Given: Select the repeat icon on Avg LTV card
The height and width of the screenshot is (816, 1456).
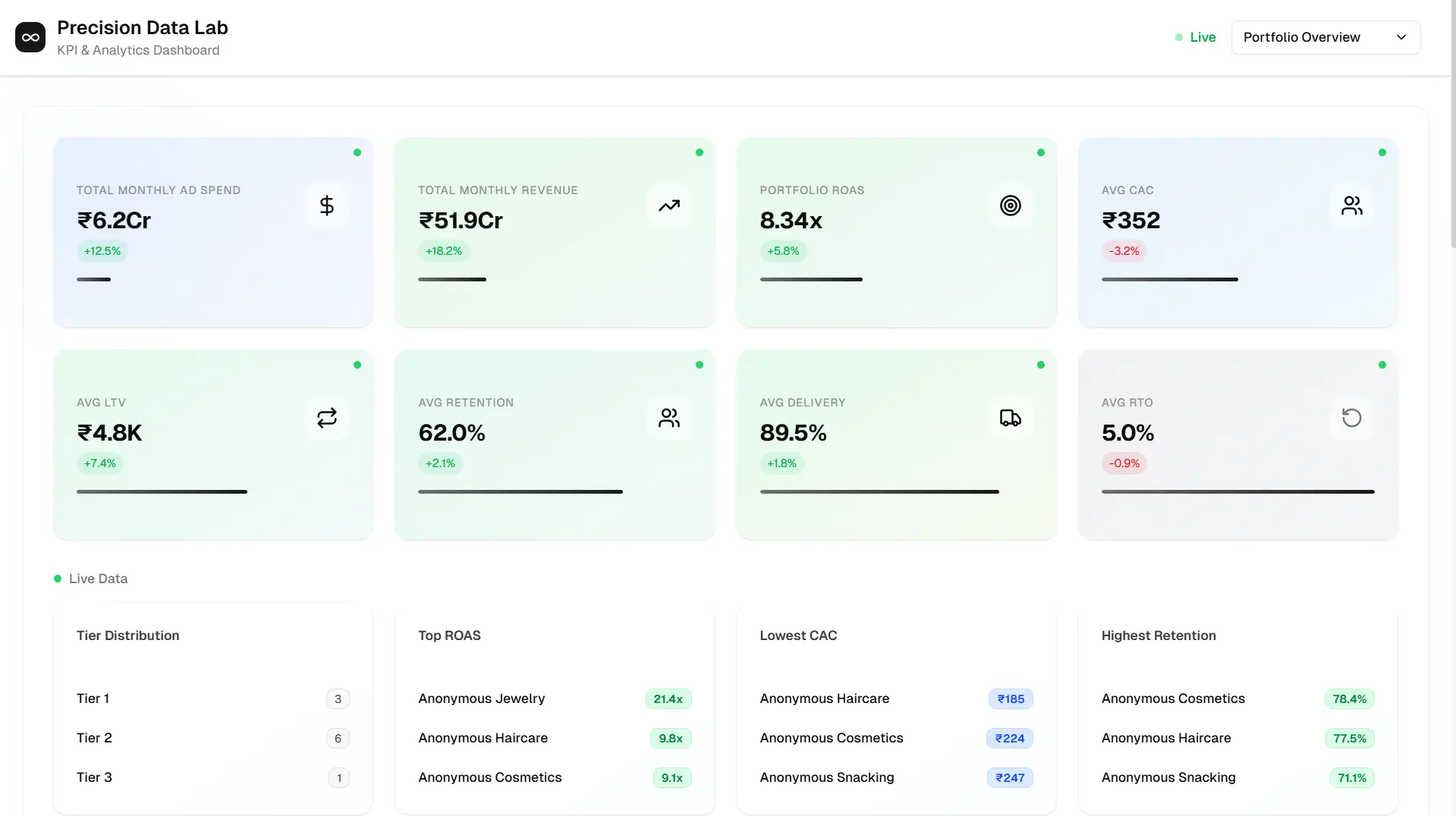Looking at the screenshot, I should 326,418.
